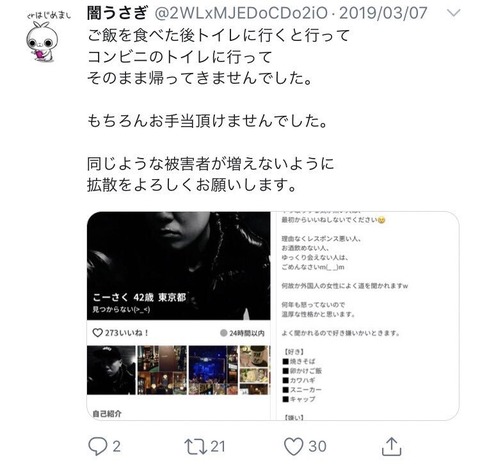The width and height of the screenshot is (480, 465).
Task: Open the 闇うさぎ display name profile
Action: click(x=117, y=13)
